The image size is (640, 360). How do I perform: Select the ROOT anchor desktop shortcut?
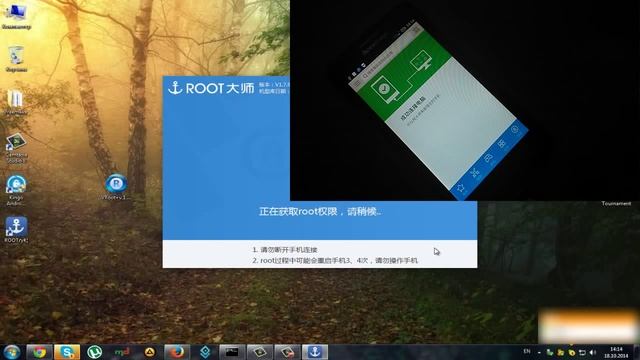tap(16, 230)
